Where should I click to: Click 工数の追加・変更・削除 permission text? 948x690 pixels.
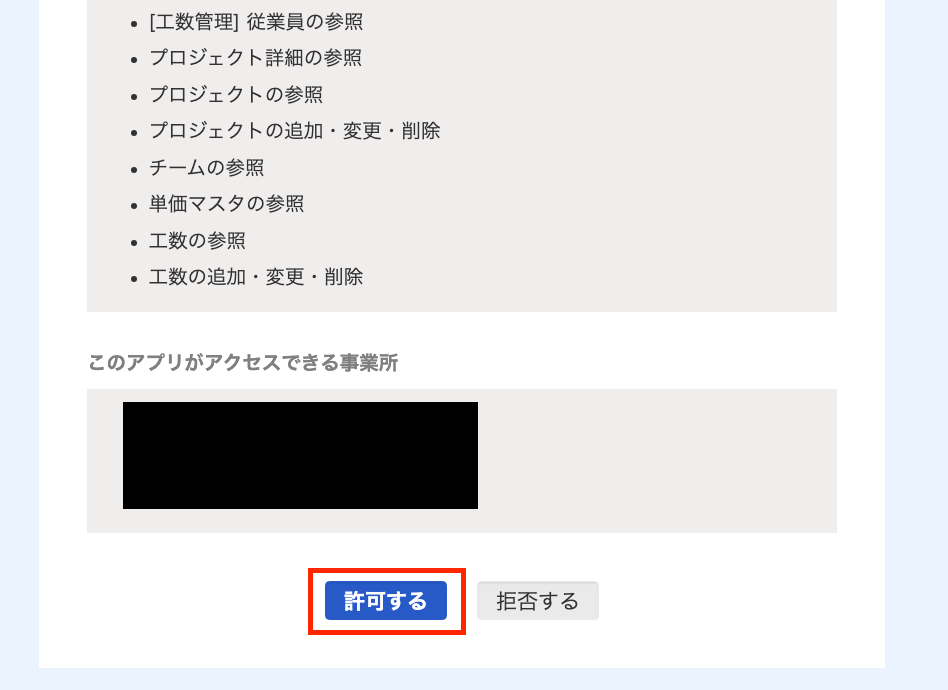click(256, 277)
